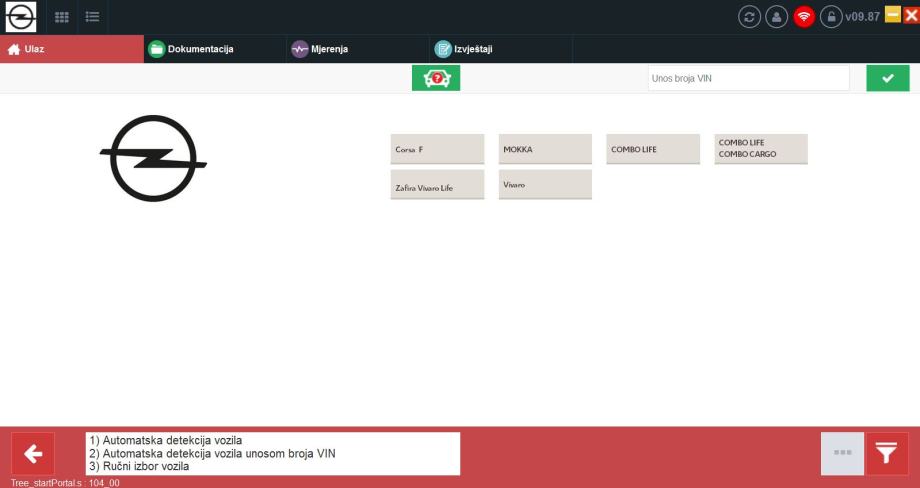Click automatic vehicle detection car icon
920x488 pixels.
click(436, 78)
